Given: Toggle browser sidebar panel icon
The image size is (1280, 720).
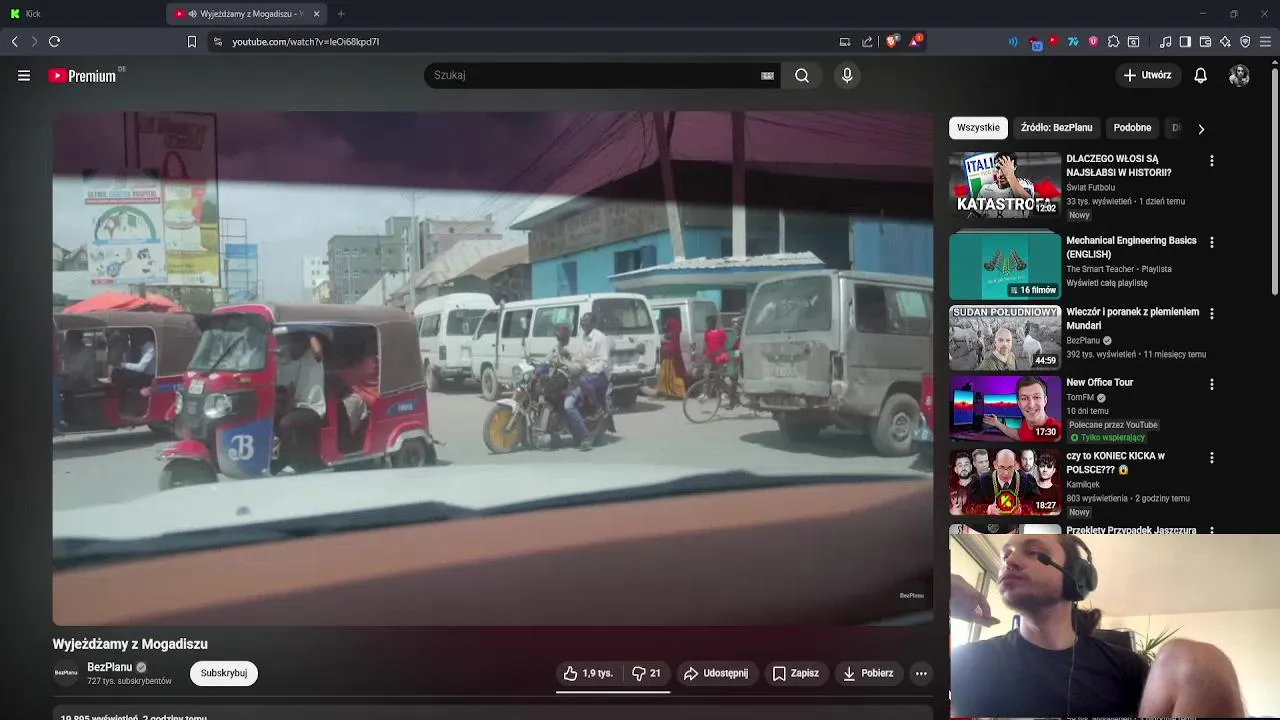Looking at the screenshot, I should pyautogui.click(x=1185, y=41).
